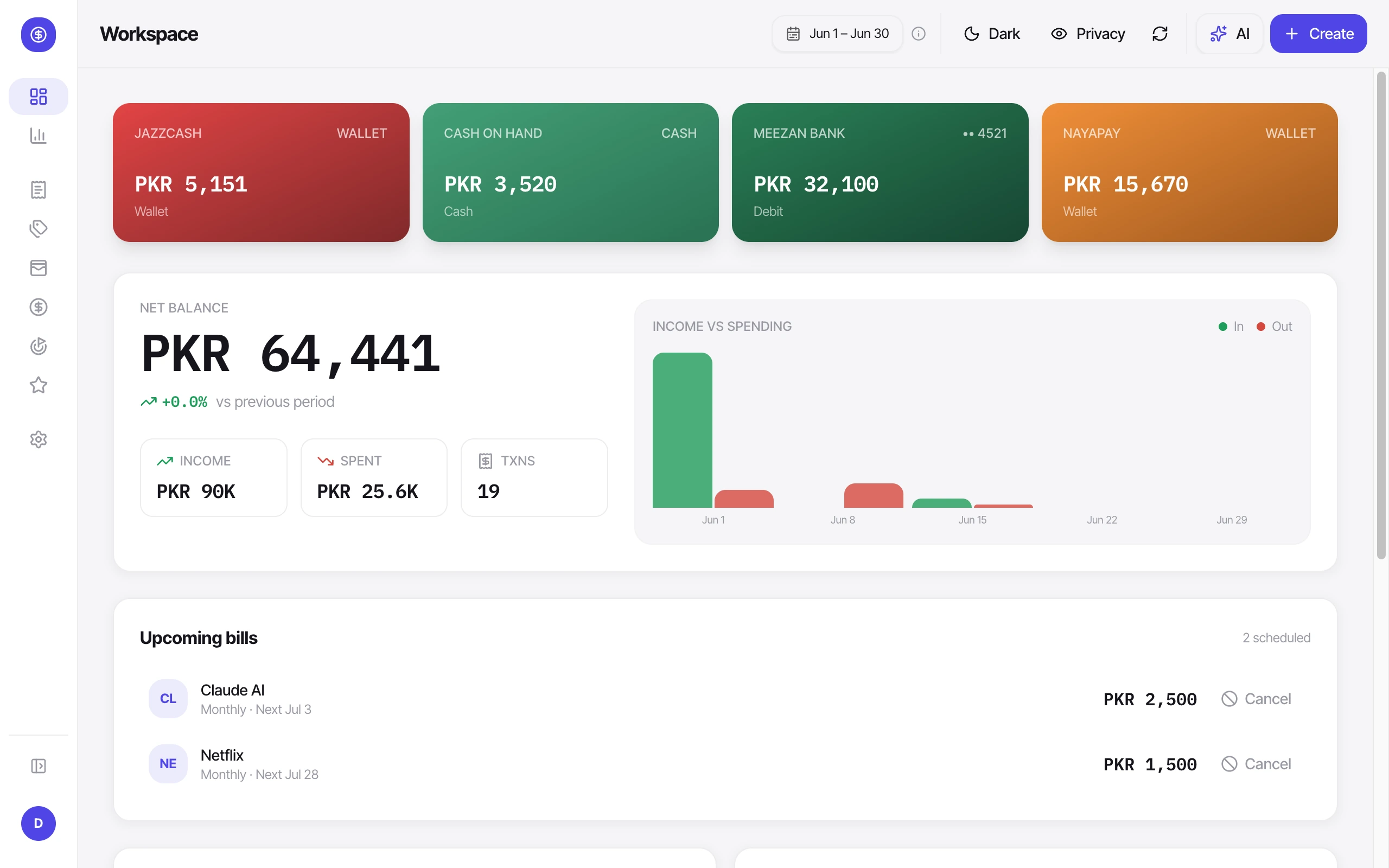Viewport: 1389px width, 868px height.
Task: Open the NayaPay wallet card
Action: pyautogui.click(x=1189, y=172)
